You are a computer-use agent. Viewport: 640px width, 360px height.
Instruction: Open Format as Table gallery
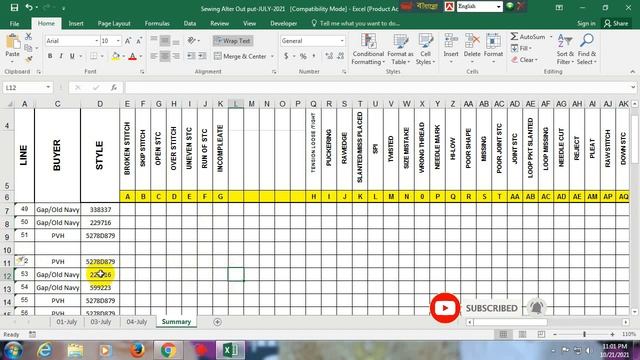tap(400, 49)
